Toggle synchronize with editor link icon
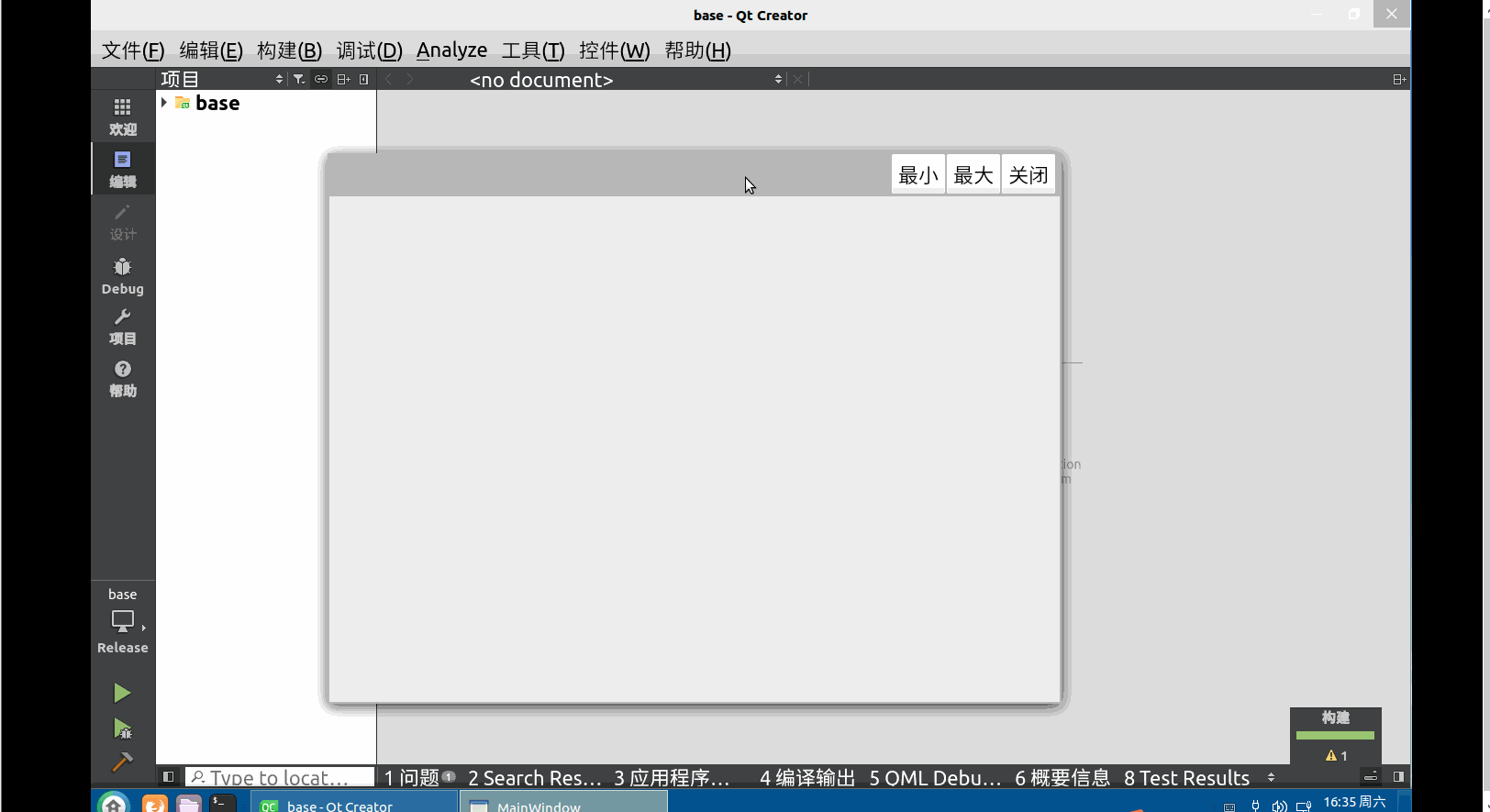1490x812 pixels. pyautogui.click(x=321, y=80)
